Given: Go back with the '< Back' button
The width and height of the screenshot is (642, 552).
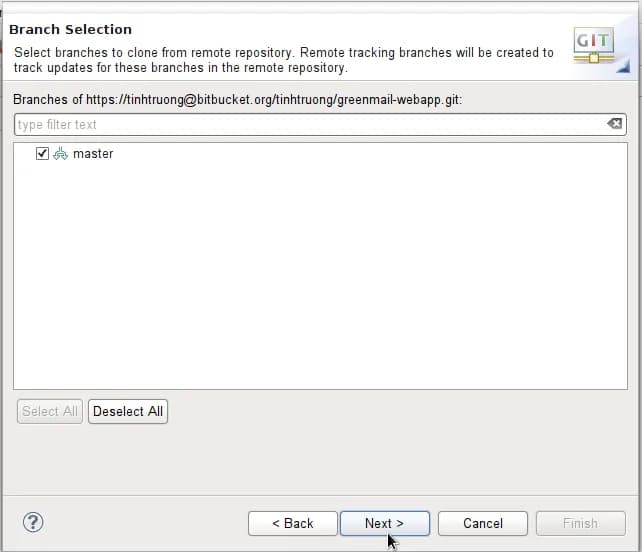Looking at the screenshot, I should 293,523.
